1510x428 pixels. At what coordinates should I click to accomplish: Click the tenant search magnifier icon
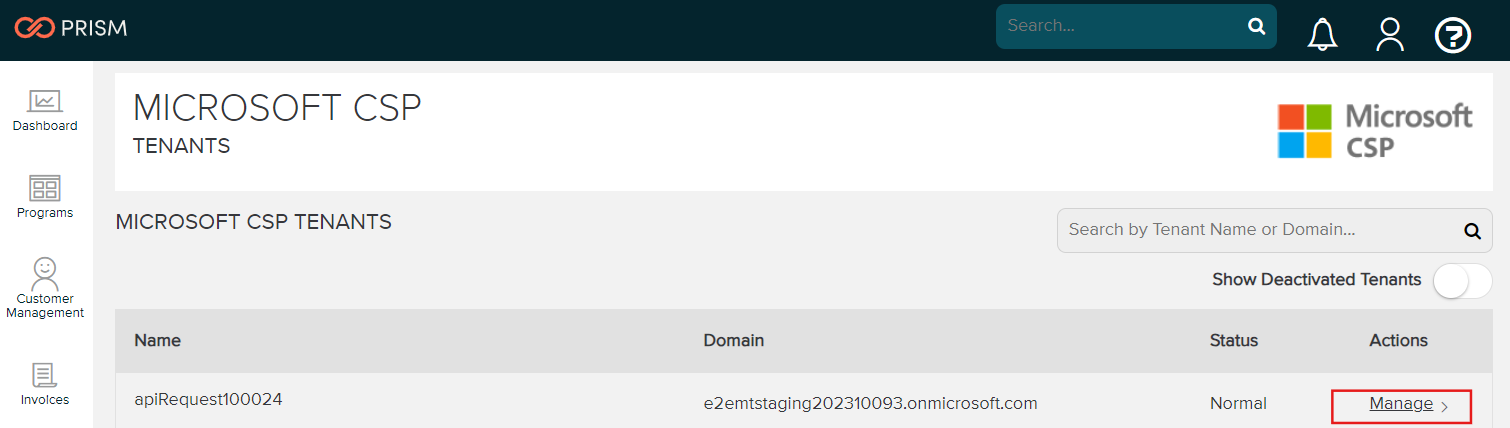pyautogui.click(x=1472, y=231)
